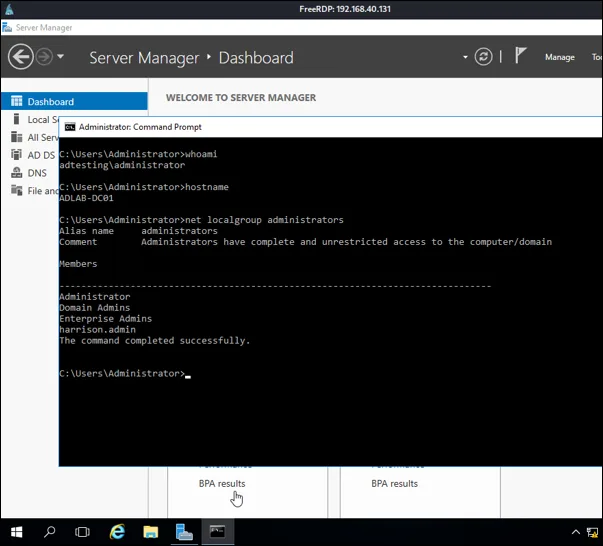Open the Manage menu

pyautogui.click(x=560, y=57)
